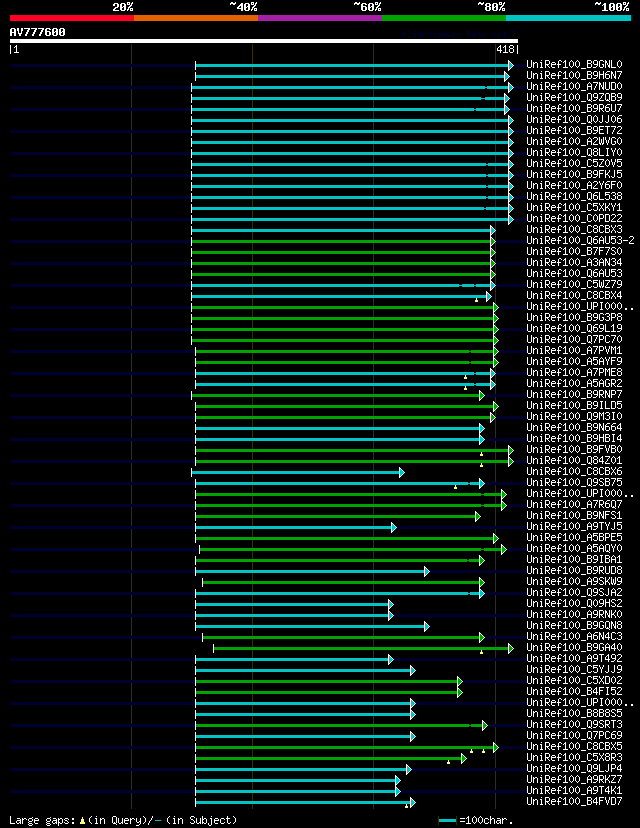640x828 pixels.
Task: Open the UniRef100_B7F7S0 hit link
Action: coord(574,251)
